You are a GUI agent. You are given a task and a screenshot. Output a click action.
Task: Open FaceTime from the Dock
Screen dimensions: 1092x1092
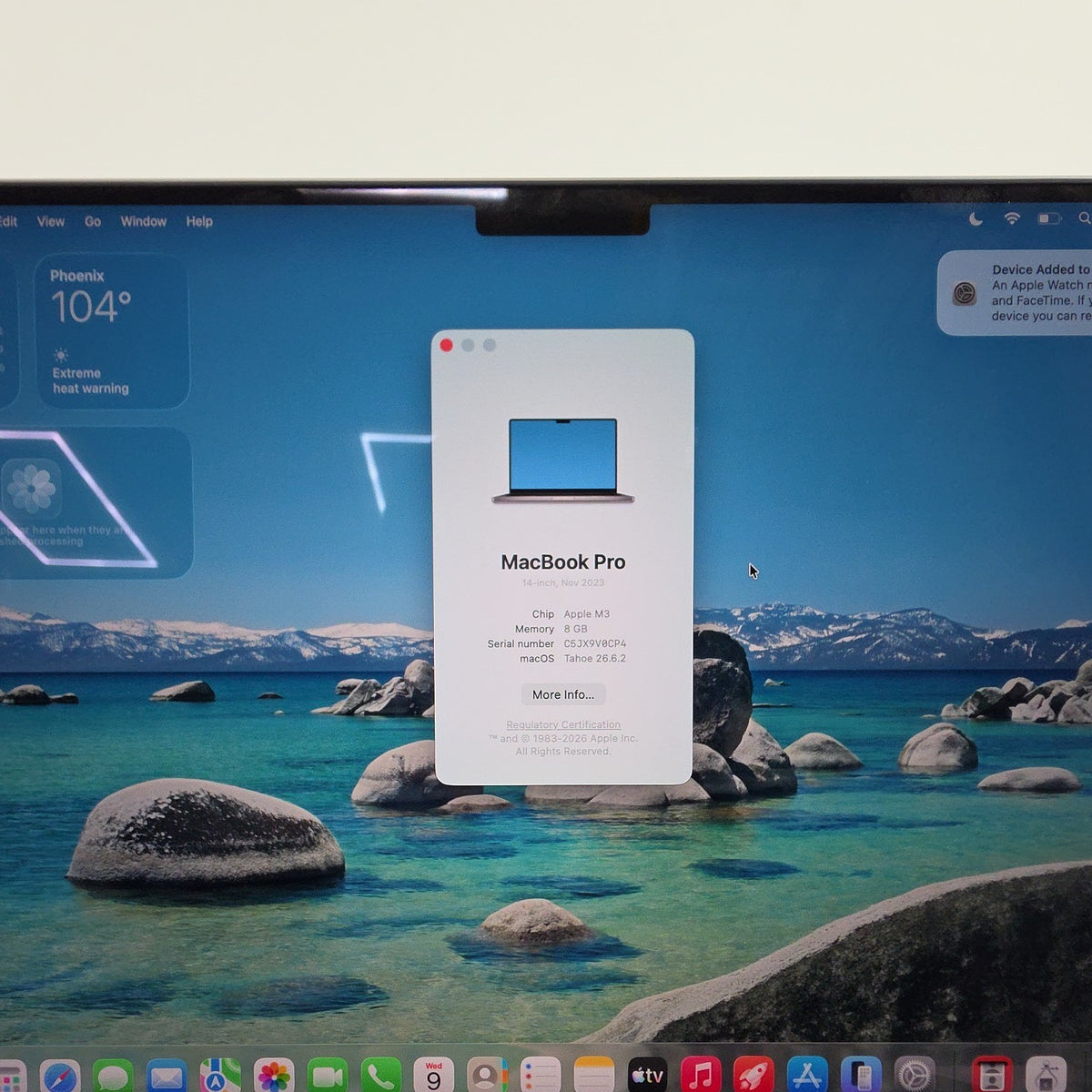[x=328, y=1077]
